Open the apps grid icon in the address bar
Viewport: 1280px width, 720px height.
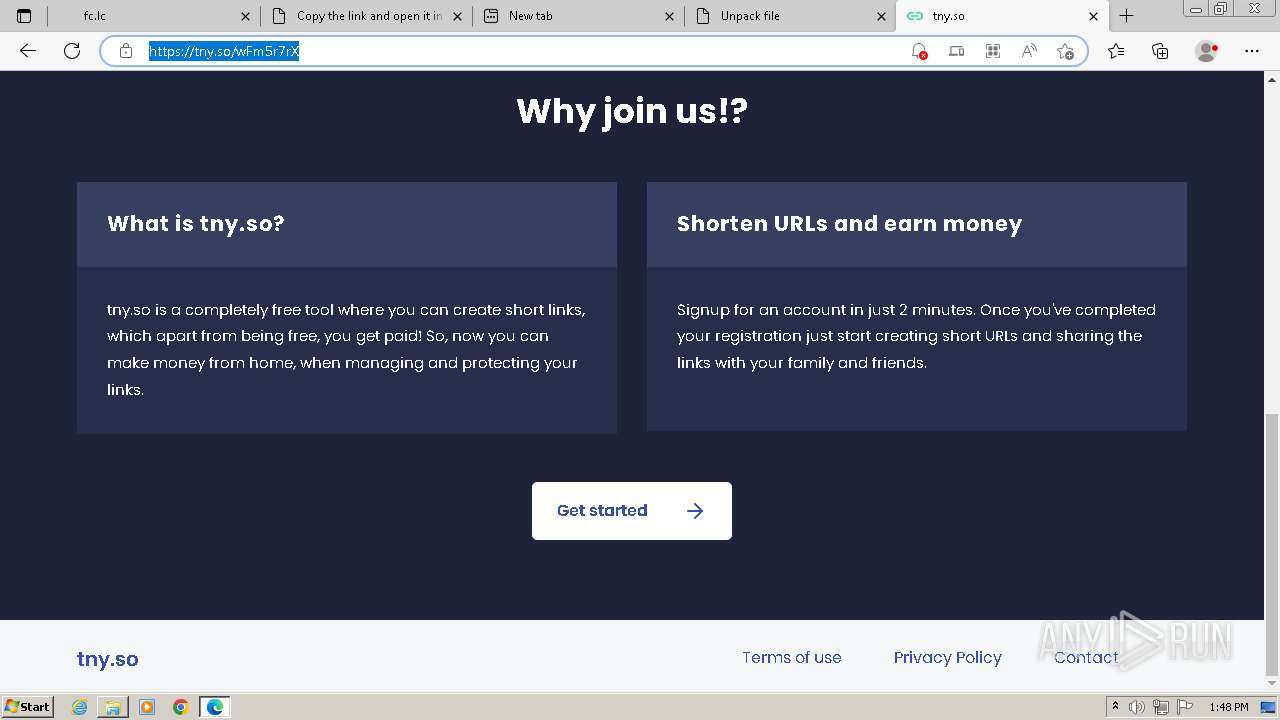click(993, 51)
